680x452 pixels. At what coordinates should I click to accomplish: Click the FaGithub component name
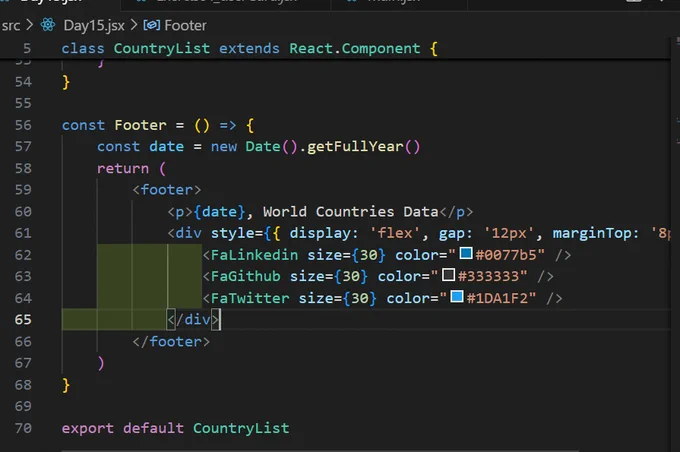245,276
